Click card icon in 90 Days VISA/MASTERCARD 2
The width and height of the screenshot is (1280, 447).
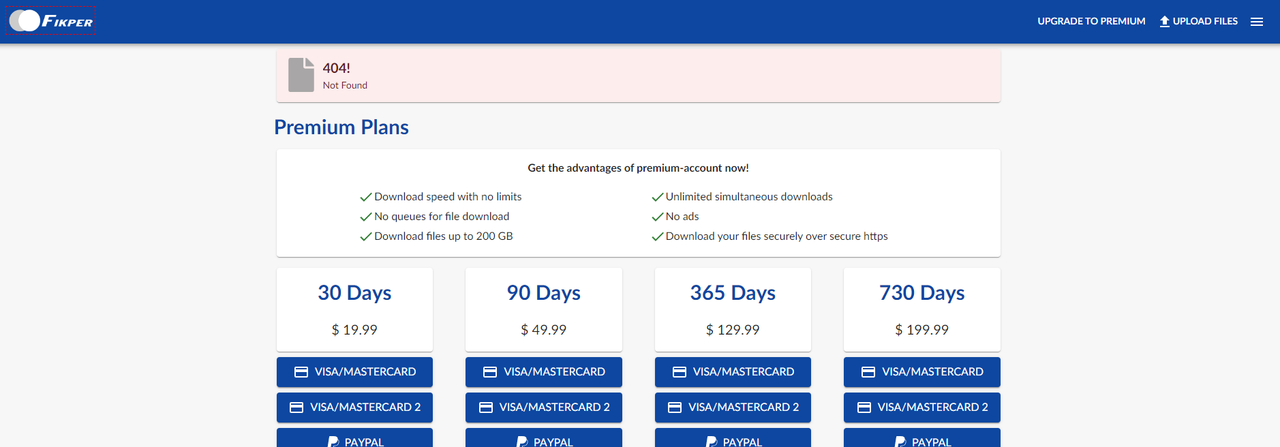[485, 408]
